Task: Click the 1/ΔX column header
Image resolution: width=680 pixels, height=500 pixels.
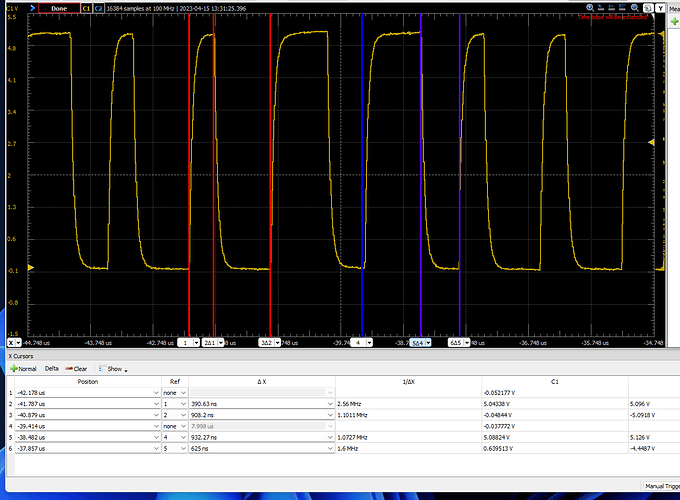Action: [x=409, y=382]
